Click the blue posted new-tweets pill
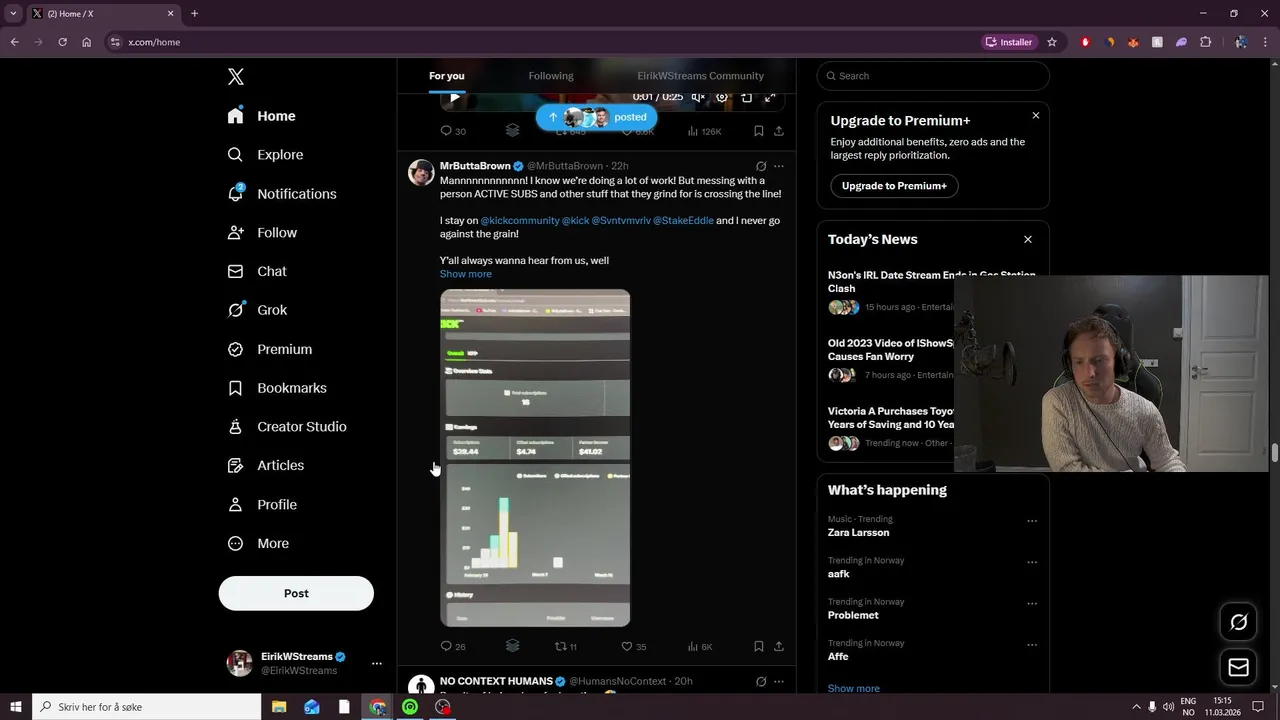 [x=596, y=117]
